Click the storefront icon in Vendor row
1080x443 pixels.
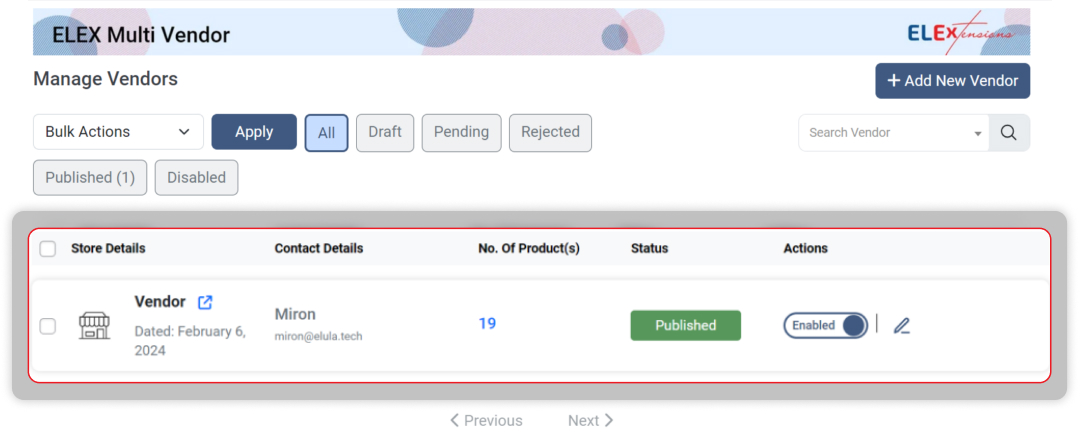[94, 325]
